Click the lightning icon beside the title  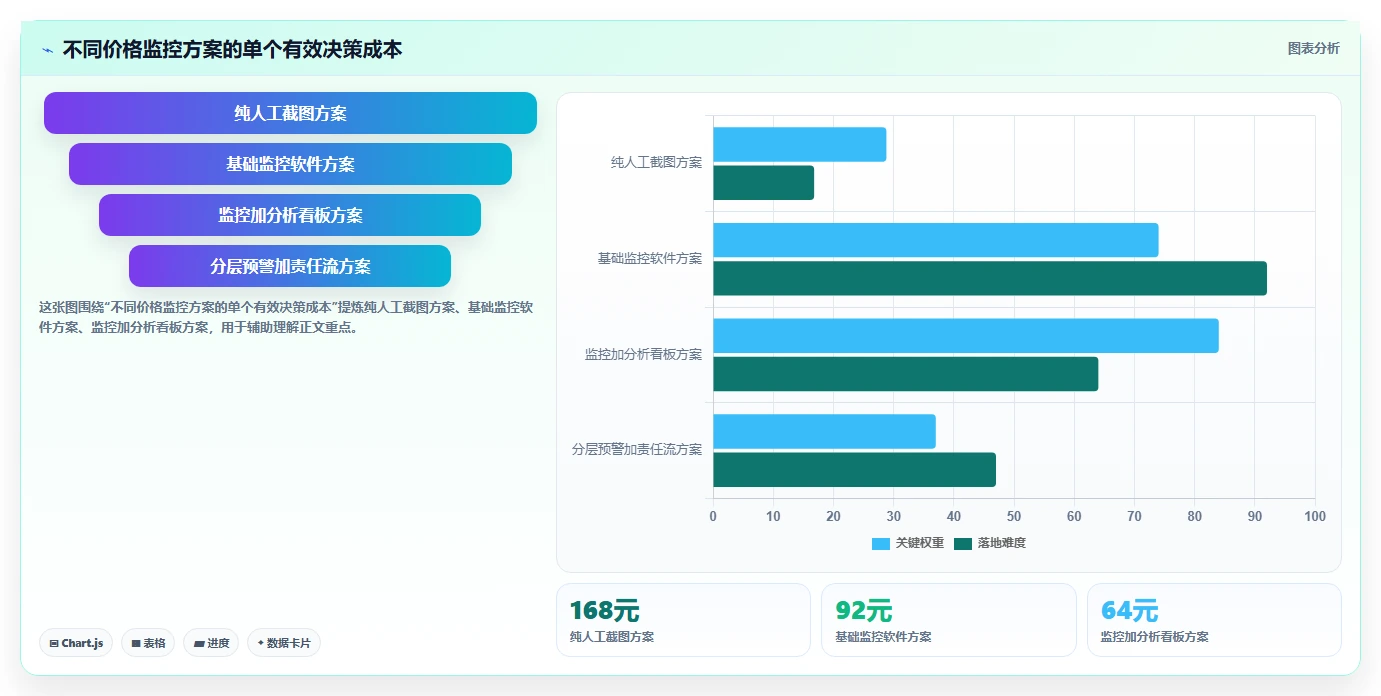(47, 50)
